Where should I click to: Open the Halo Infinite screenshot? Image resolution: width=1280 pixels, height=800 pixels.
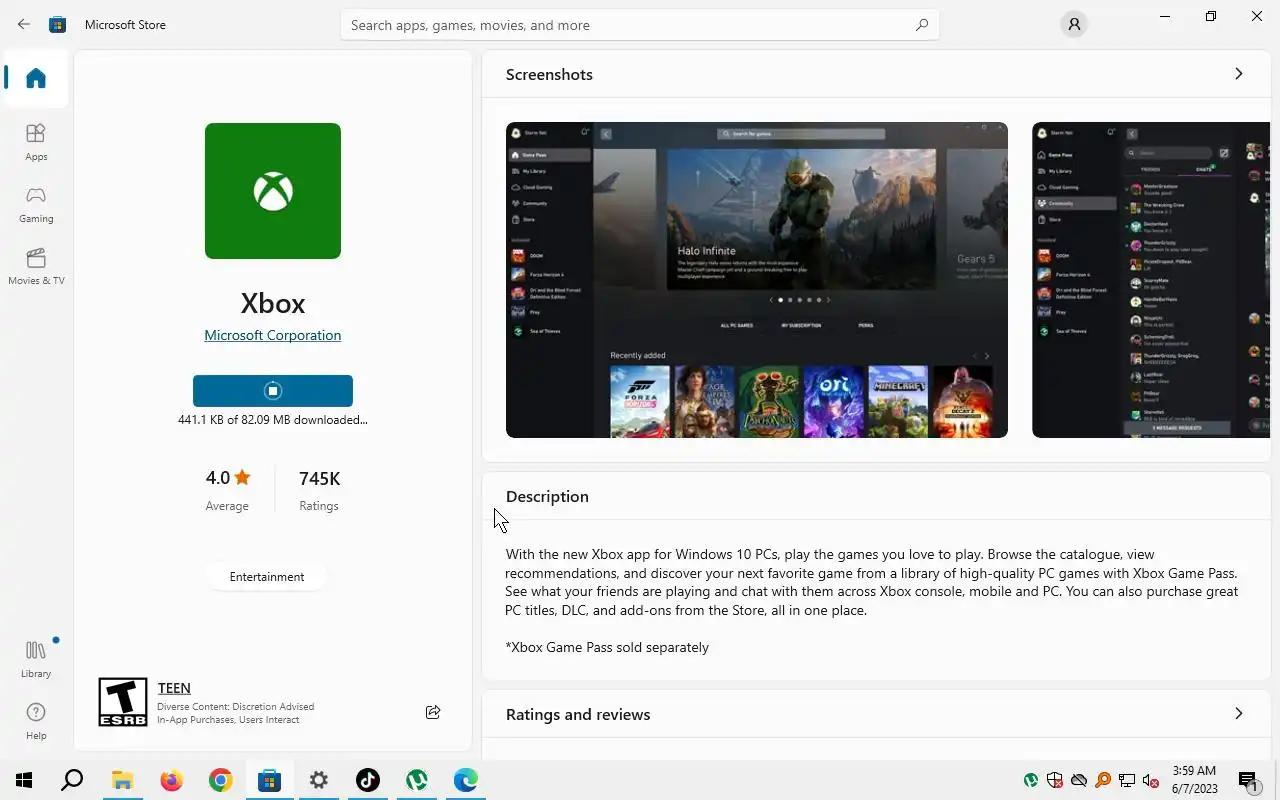757,280
